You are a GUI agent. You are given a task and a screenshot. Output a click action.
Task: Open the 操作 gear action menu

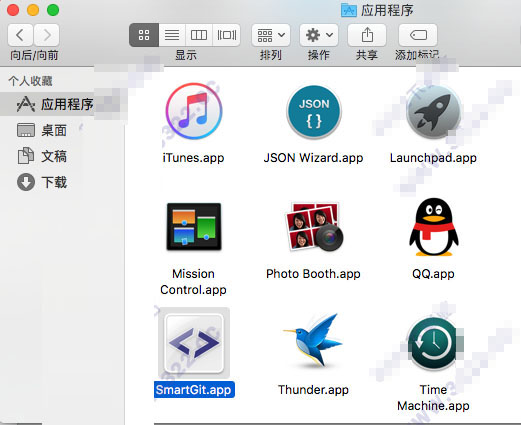[x=319, y=35]
